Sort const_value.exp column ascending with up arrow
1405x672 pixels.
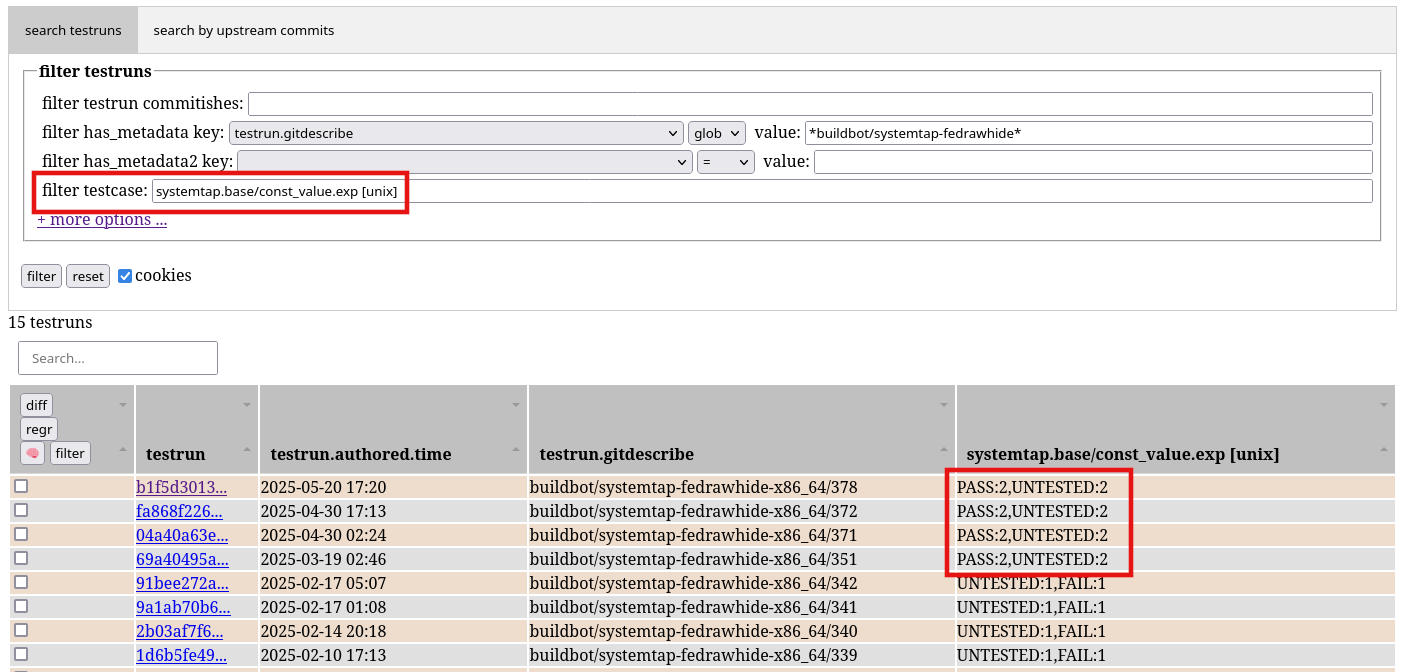click(x=1384, y=451)
